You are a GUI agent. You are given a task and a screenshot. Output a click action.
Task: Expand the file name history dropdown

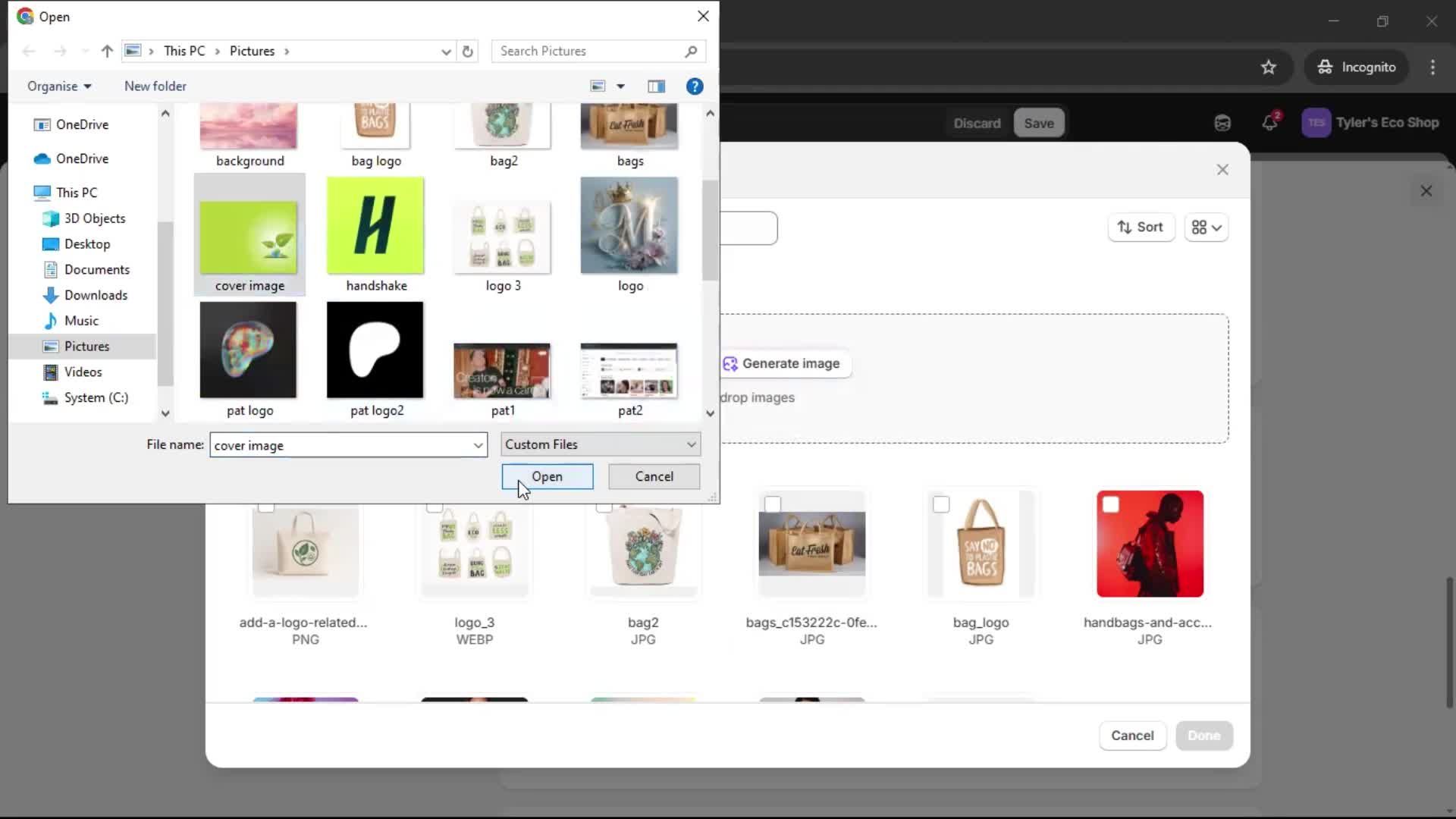pyautogui.click(x=477, y=445)
